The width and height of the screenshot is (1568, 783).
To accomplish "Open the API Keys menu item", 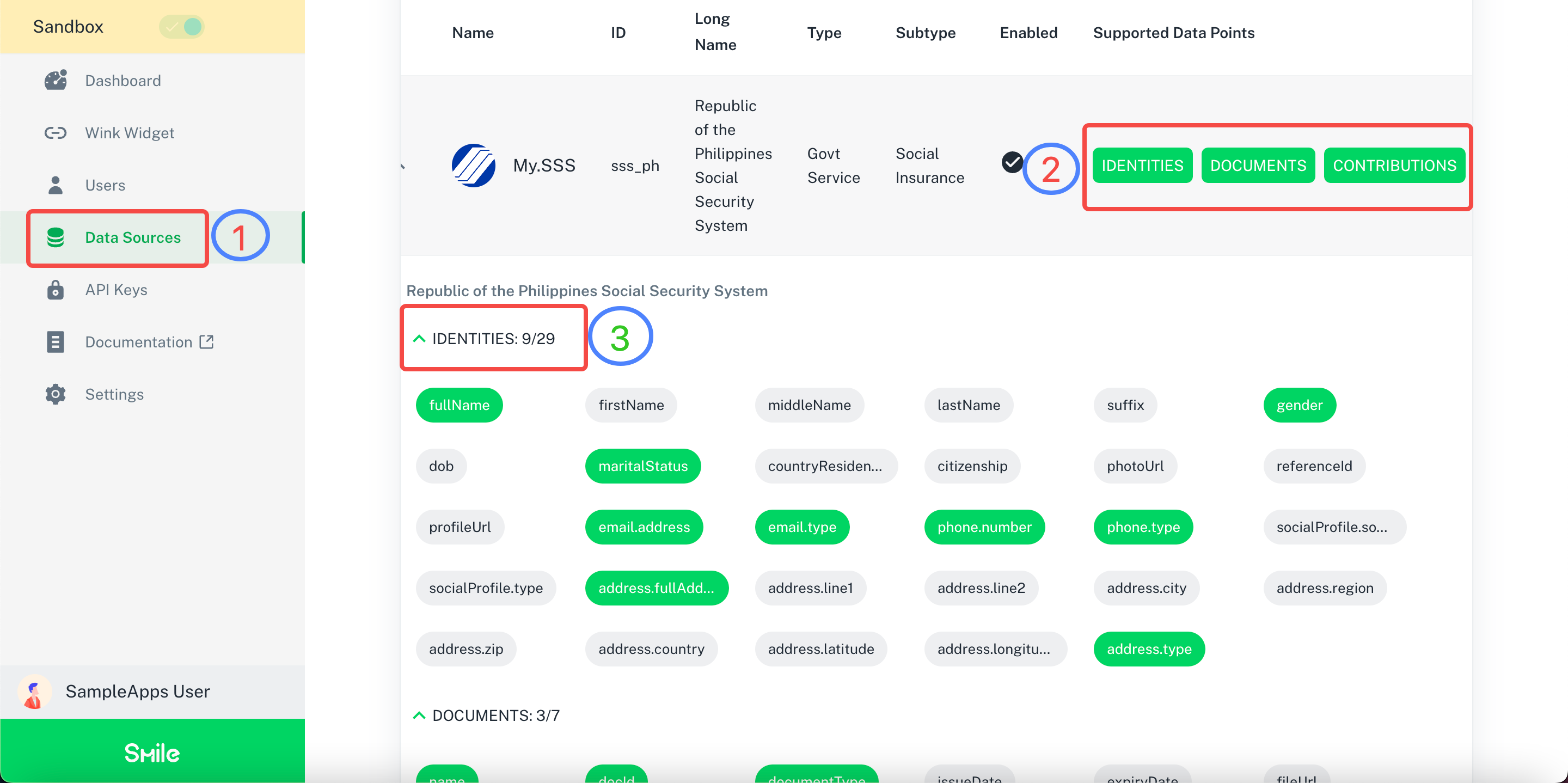I will (115, 290).
